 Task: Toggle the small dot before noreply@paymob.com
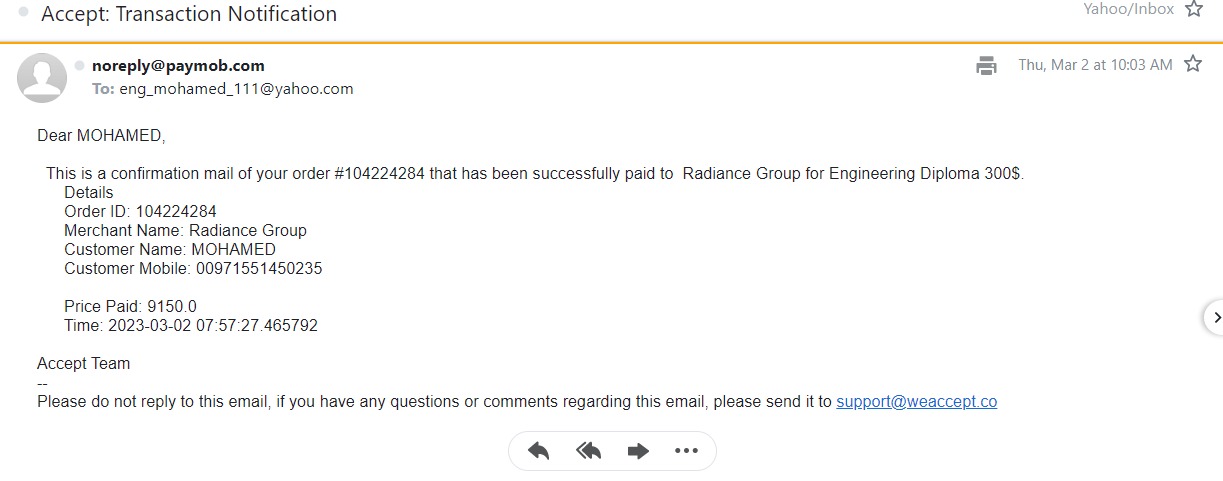point(80,65)
